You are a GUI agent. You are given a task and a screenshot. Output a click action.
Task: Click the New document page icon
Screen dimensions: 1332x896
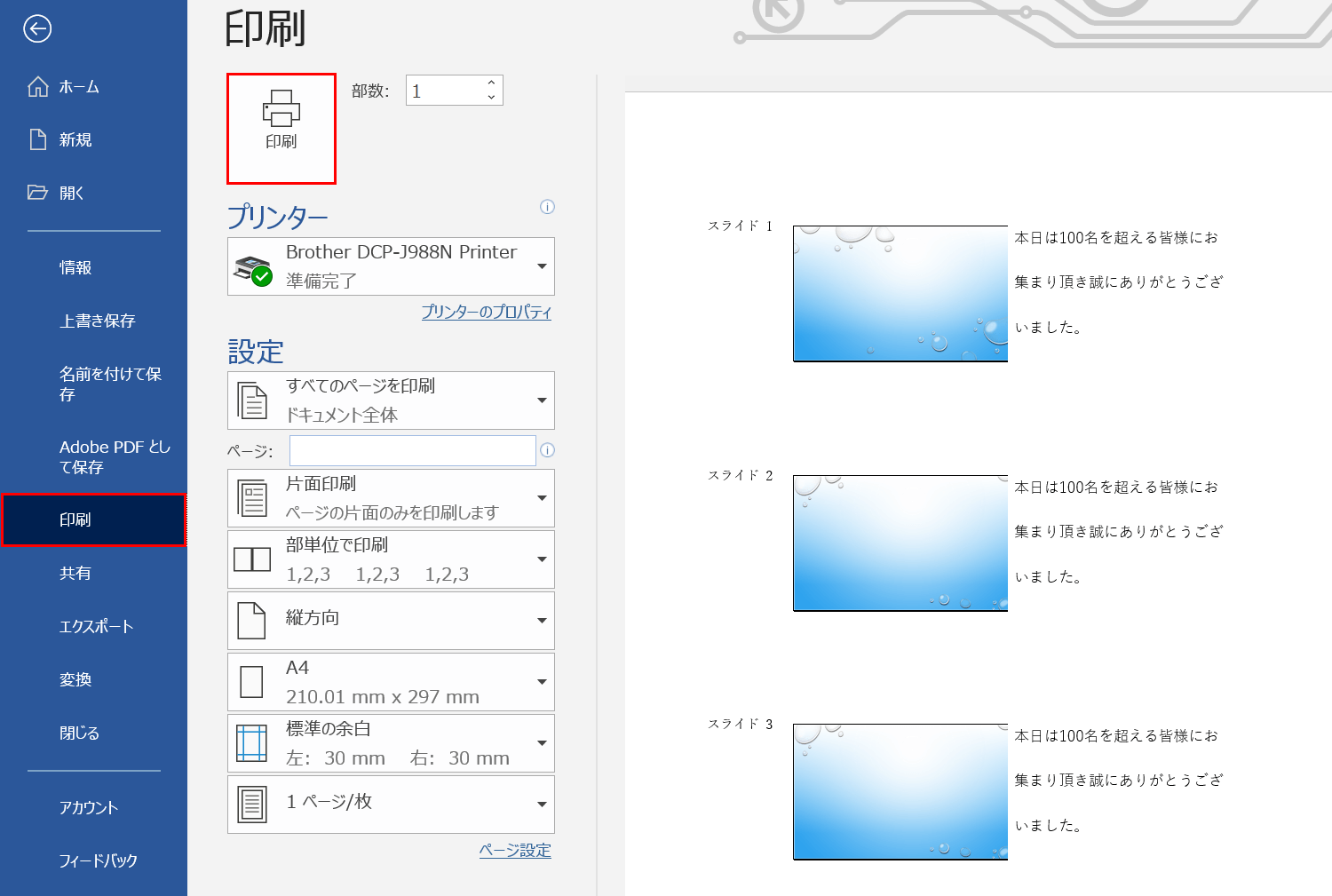38,139
